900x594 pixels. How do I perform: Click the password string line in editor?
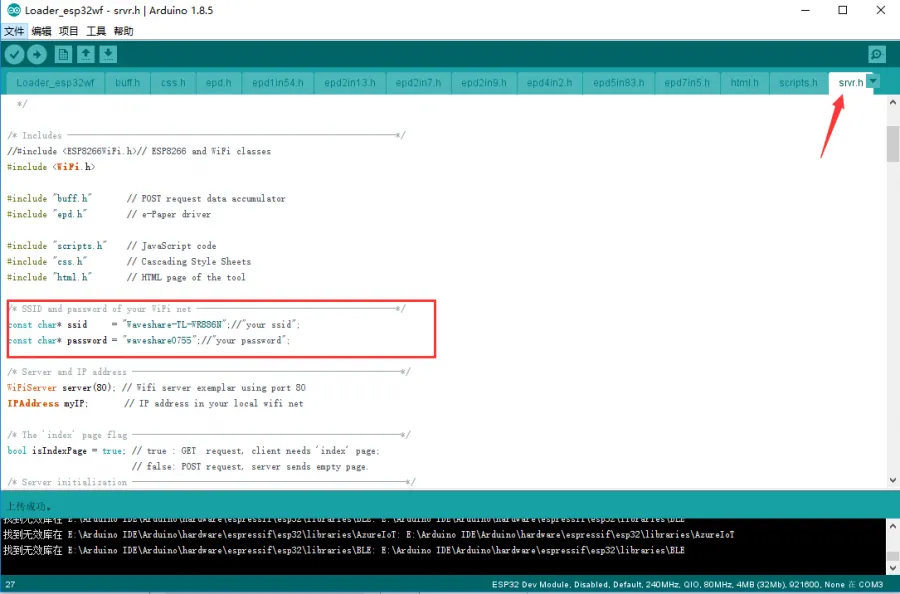[x=148, y=341]
